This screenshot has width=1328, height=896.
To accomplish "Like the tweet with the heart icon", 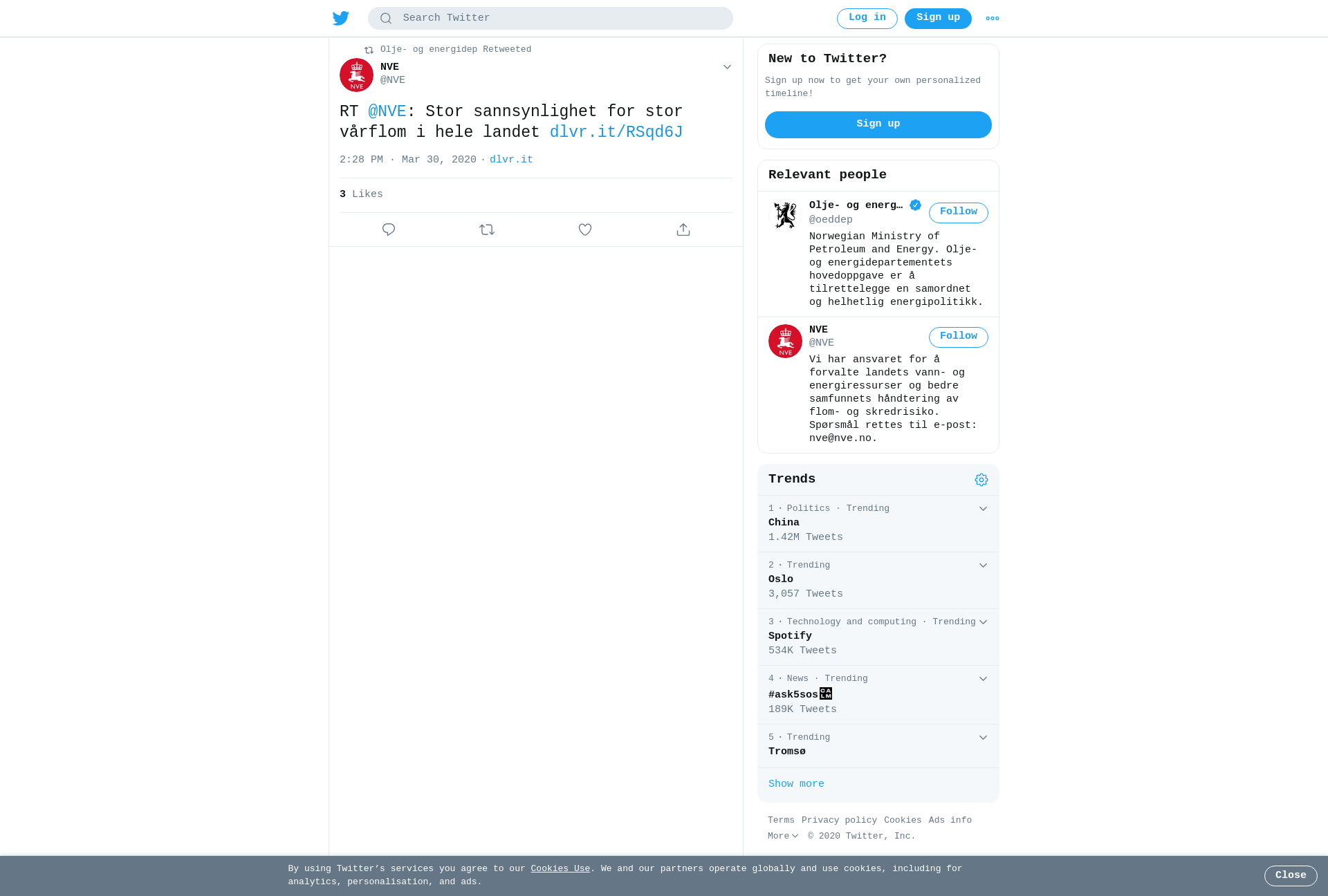I will coord(585,230).
